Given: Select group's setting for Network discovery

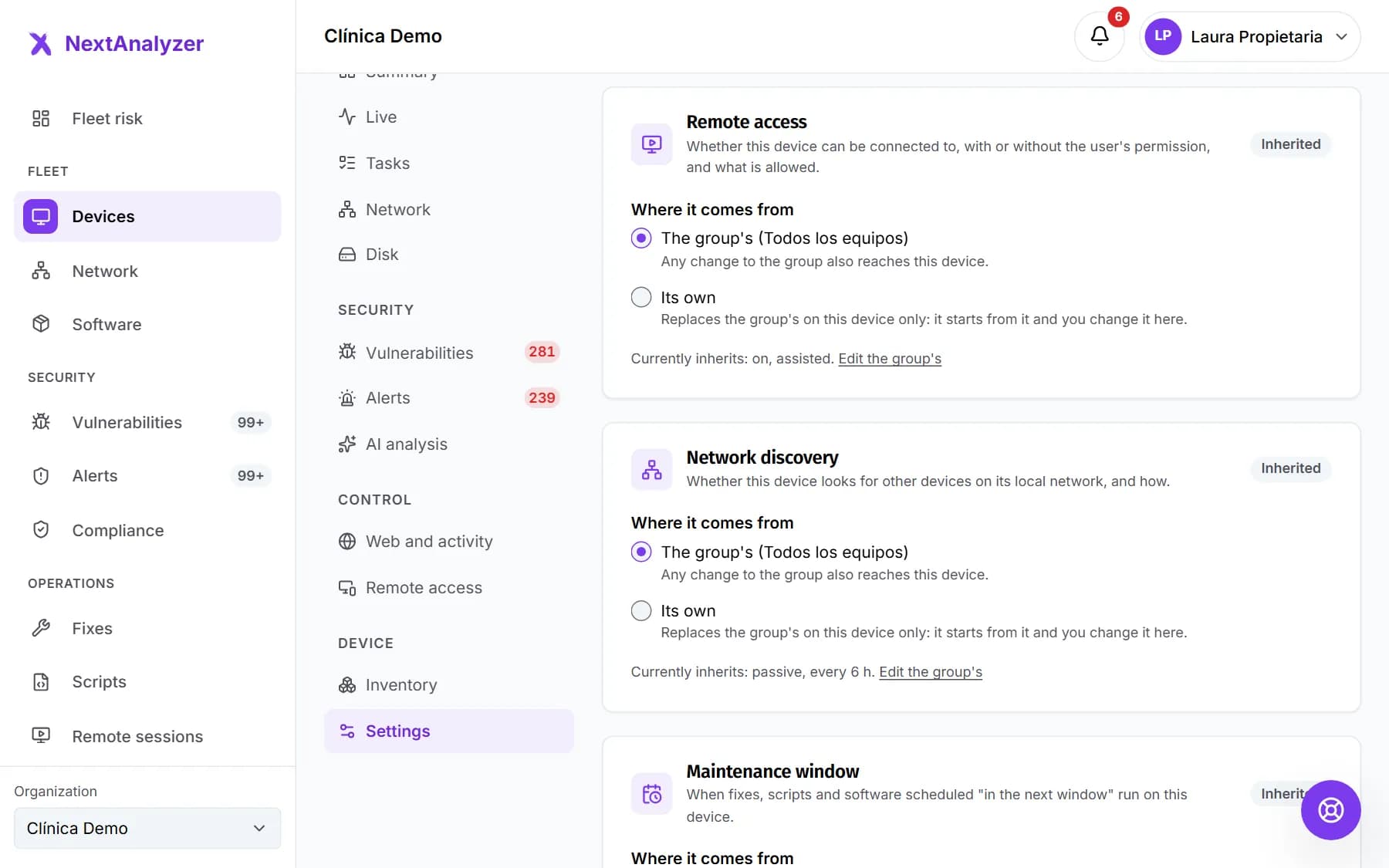Looking at the screenshot, I should 641,552.
